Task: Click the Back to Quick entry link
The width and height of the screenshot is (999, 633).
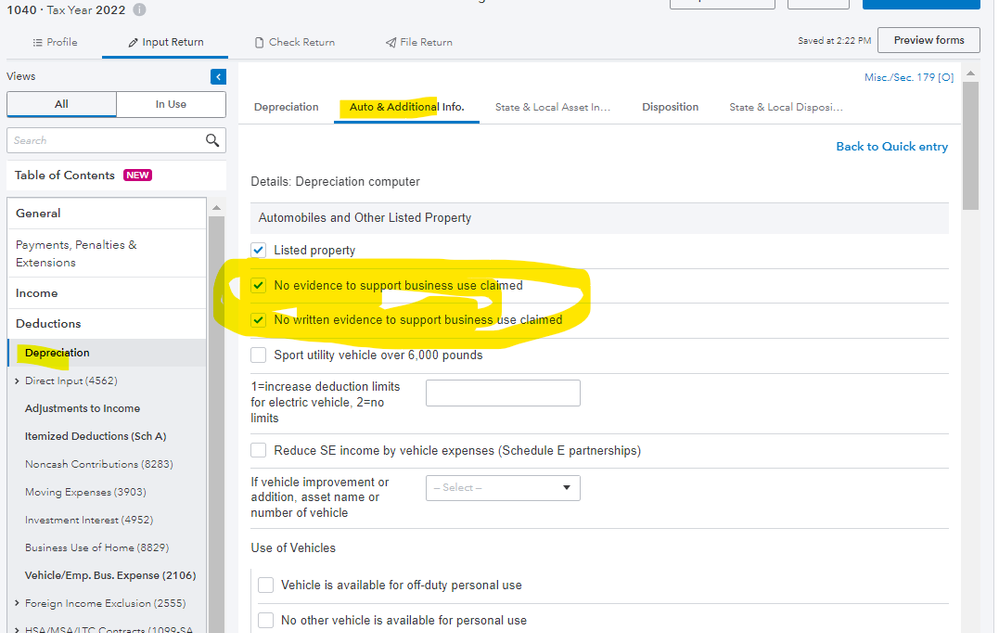Action: pyautogui.click(x=891, y=147)
